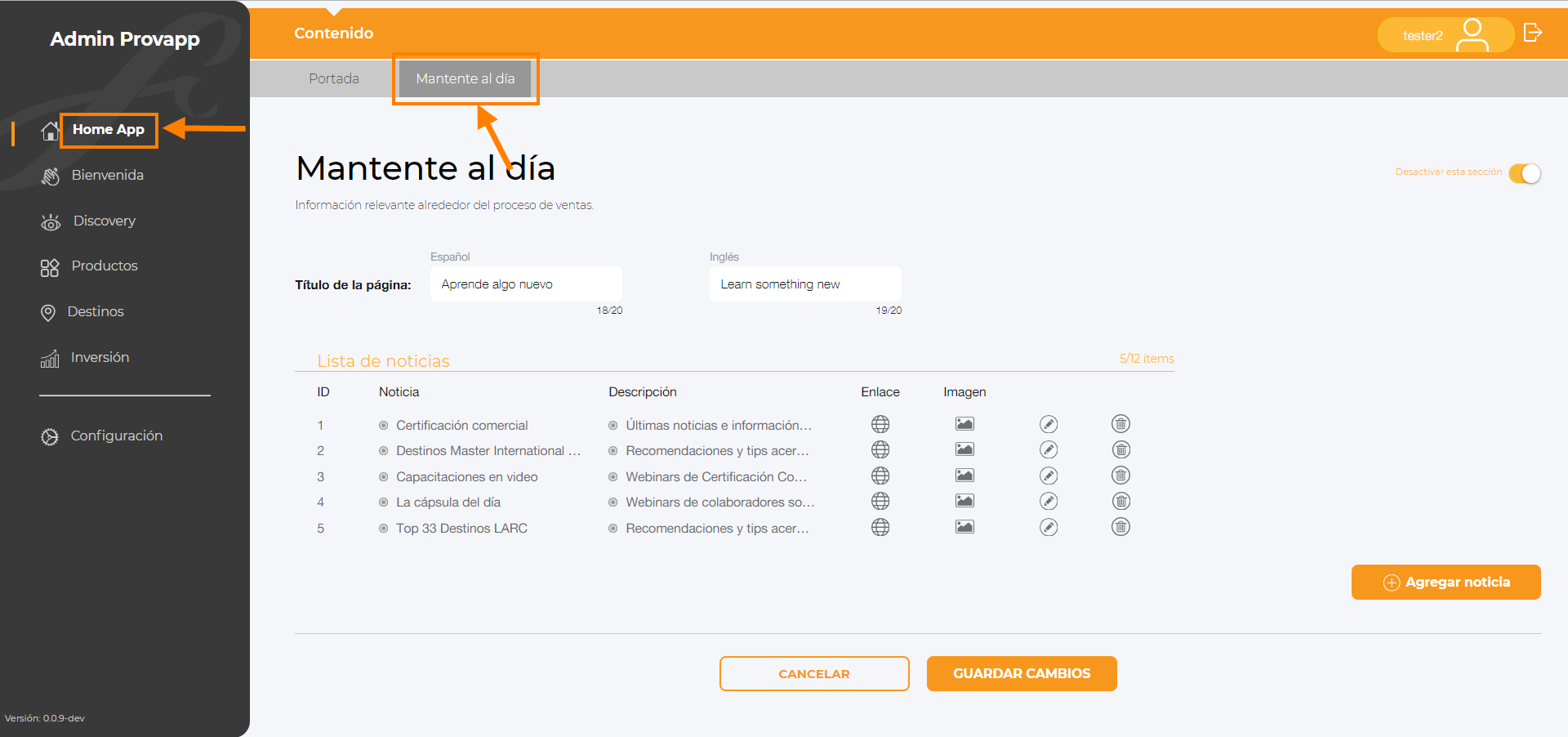The height and width of the screenshot is (737, 1568).
Task: Open link globe icon for Certificación comercial
Action: 880,424
